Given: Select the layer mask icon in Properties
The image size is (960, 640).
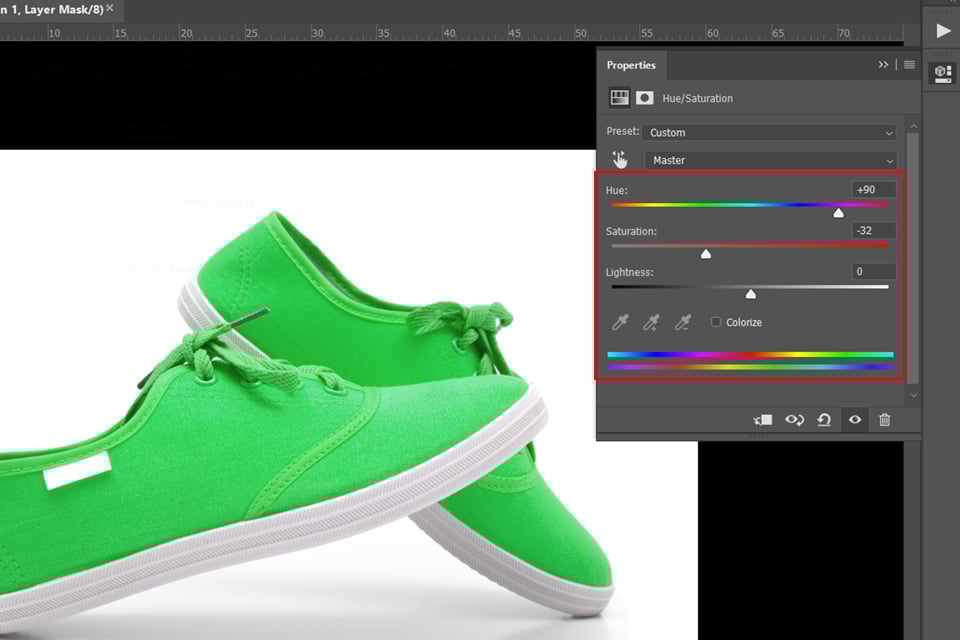Looking at the screenshot, I should click(x=645, y=97).
